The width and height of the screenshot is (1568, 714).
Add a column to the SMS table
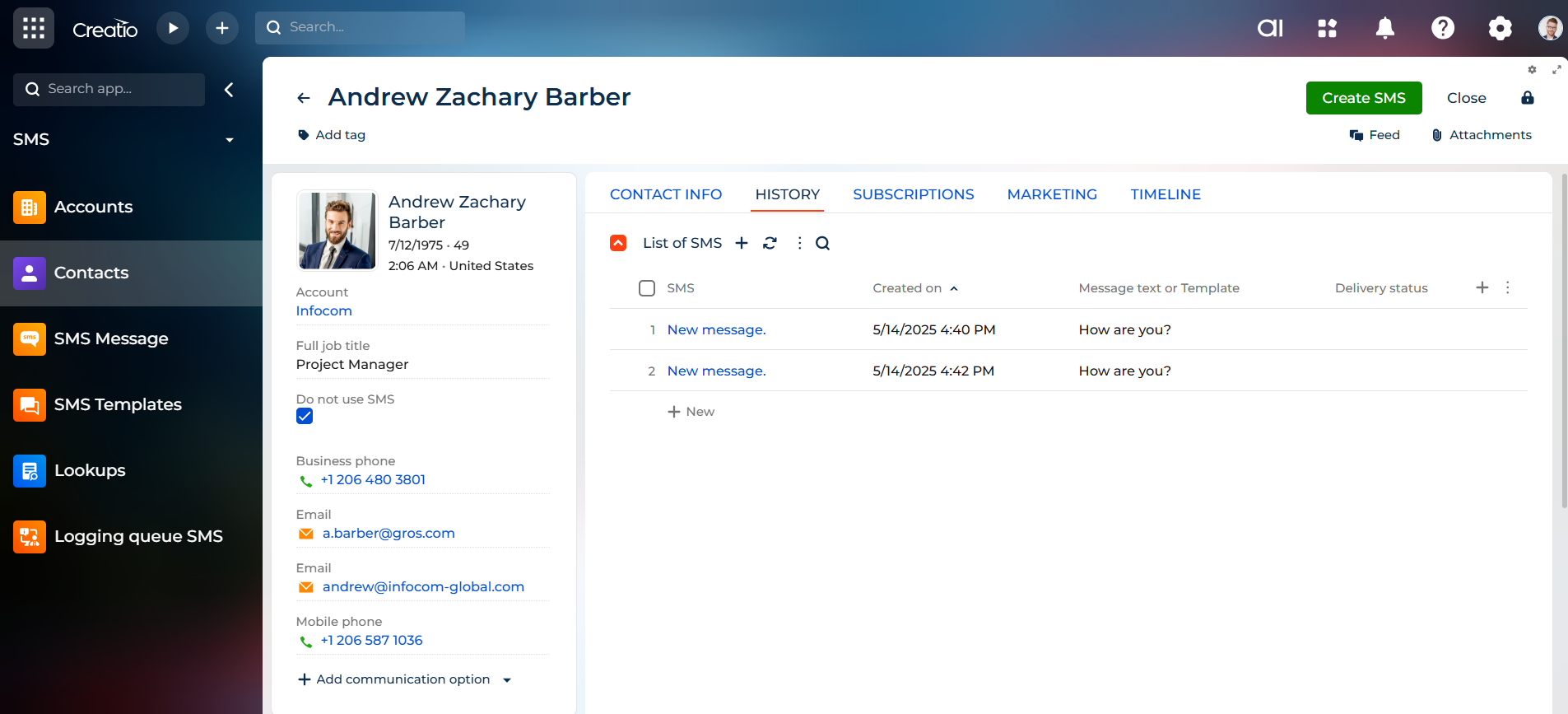(x=1482, y=287)
